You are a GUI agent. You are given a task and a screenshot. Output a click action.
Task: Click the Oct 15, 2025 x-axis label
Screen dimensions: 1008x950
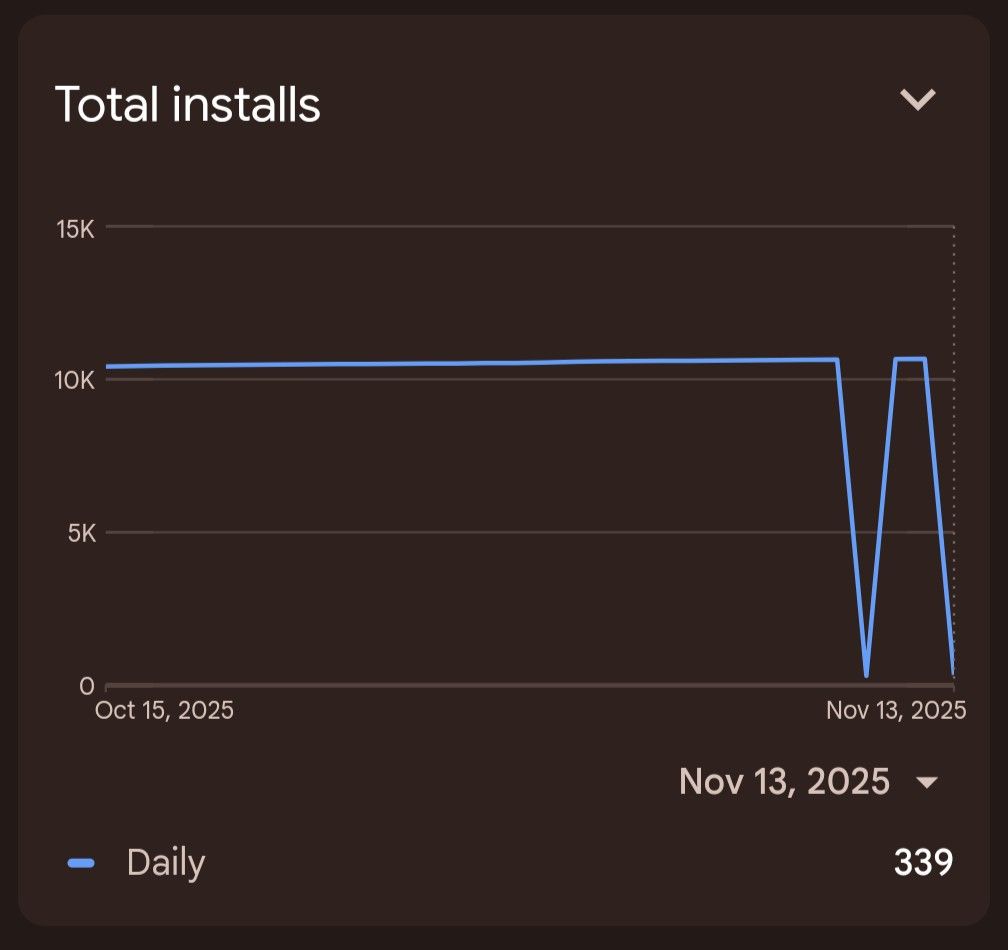coord(164,710)
